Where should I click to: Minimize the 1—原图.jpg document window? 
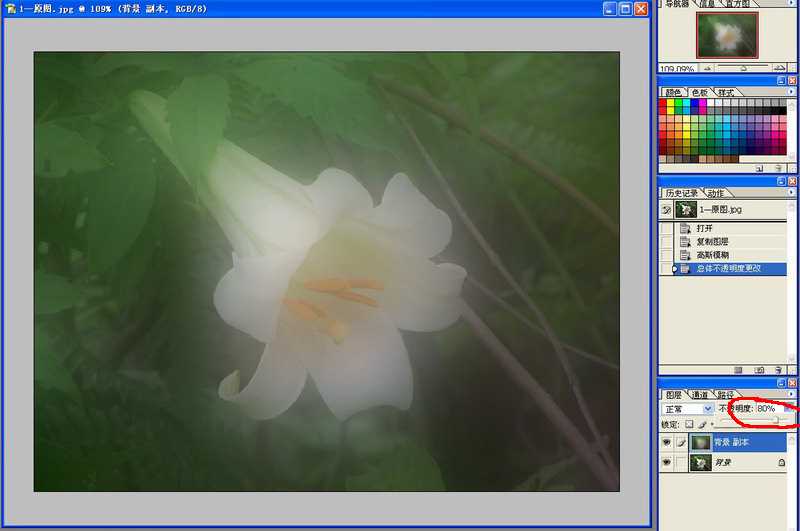tap(610, 9)
